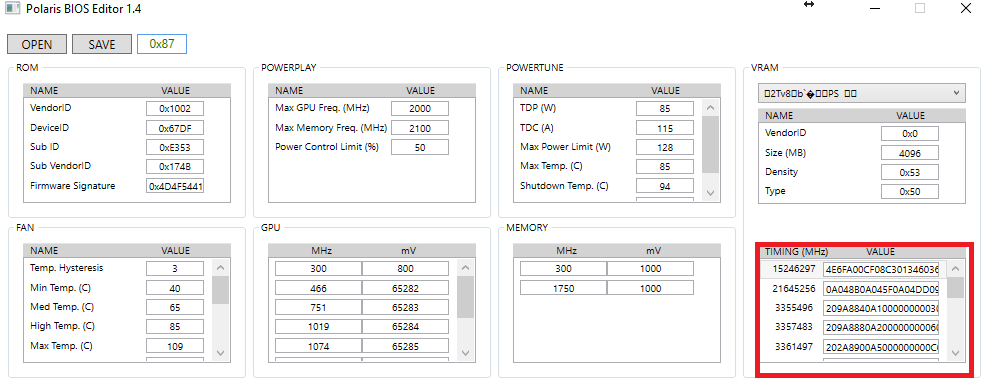Viewport: 987px width, 384px height.
Task: Click the up arrow of TIMING list scrollbar
Action: tap(955, 269)
